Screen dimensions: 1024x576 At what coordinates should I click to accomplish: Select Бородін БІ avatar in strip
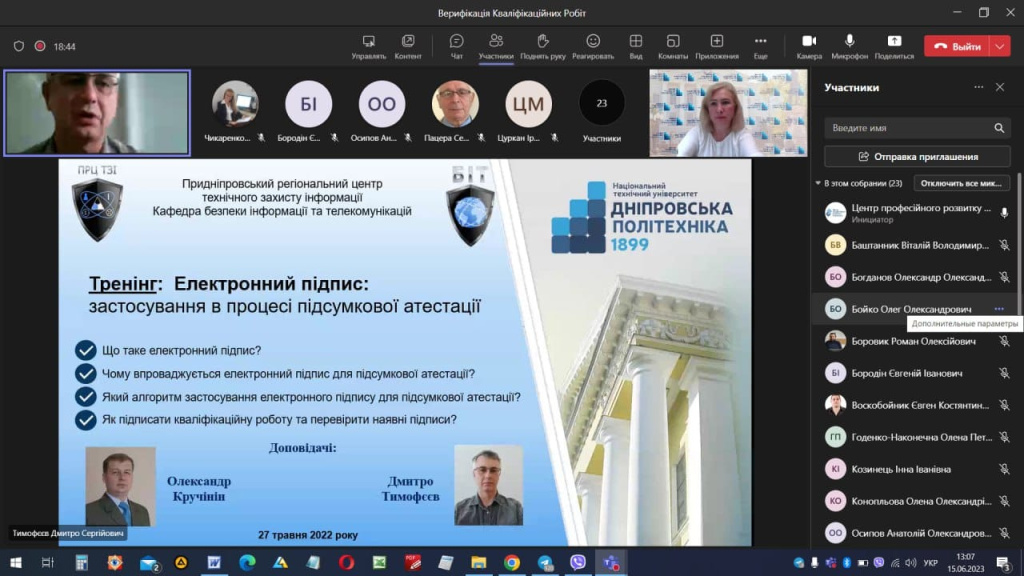click(308, 103)
